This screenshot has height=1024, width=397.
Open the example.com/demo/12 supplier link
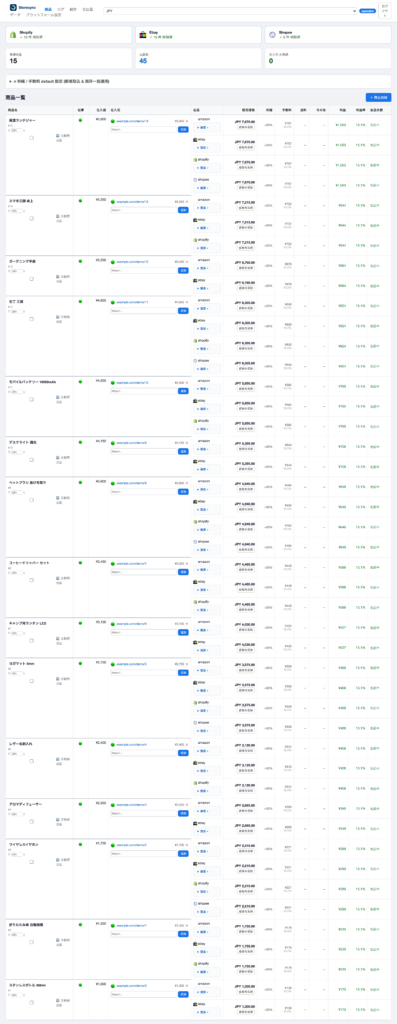click(x=132, y=261)
